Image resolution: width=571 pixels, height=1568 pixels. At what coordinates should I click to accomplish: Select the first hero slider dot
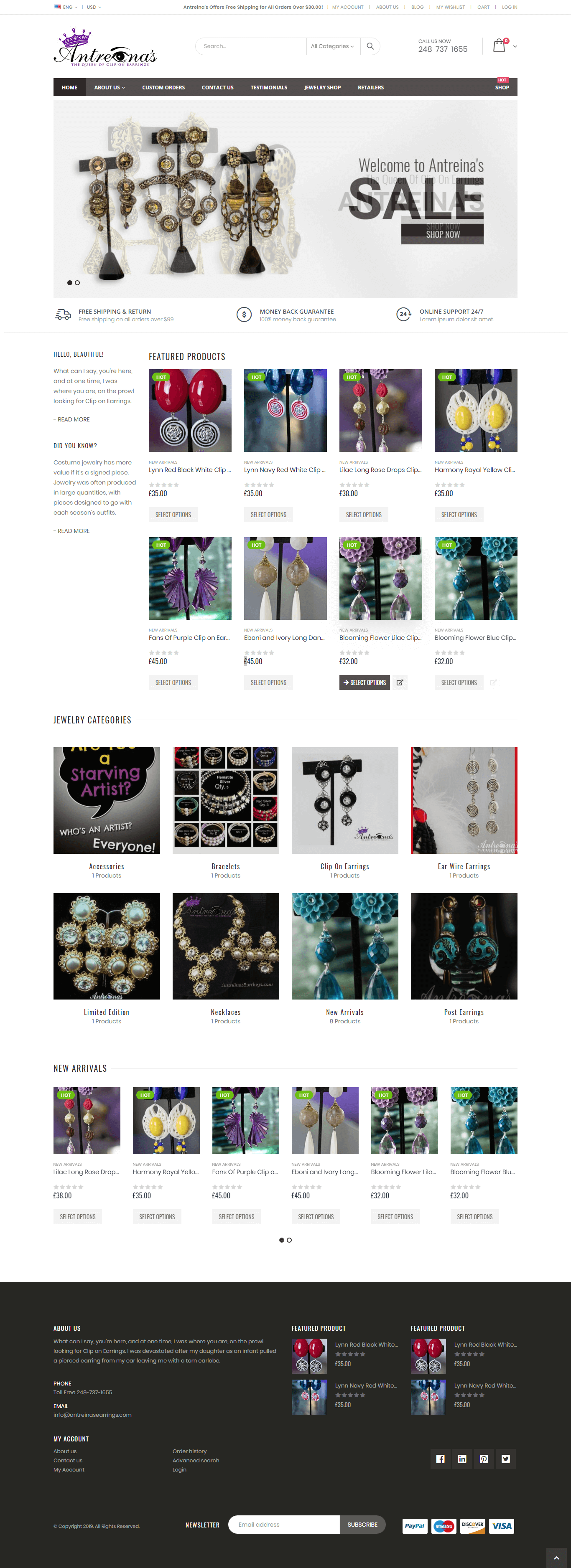[x=69, y=282]
